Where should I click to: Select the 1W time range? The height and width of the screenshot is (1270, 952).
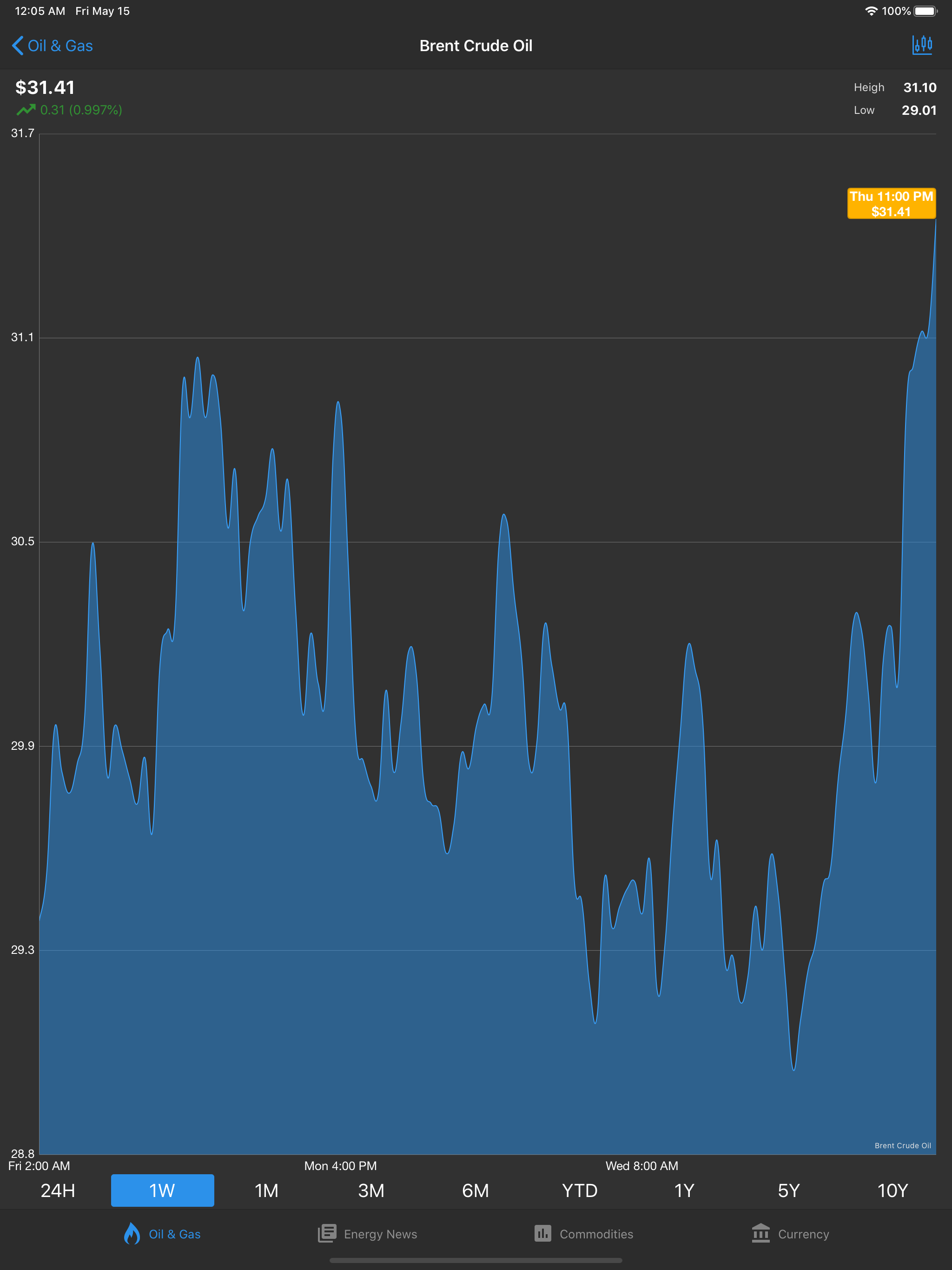click(163, 1191)
